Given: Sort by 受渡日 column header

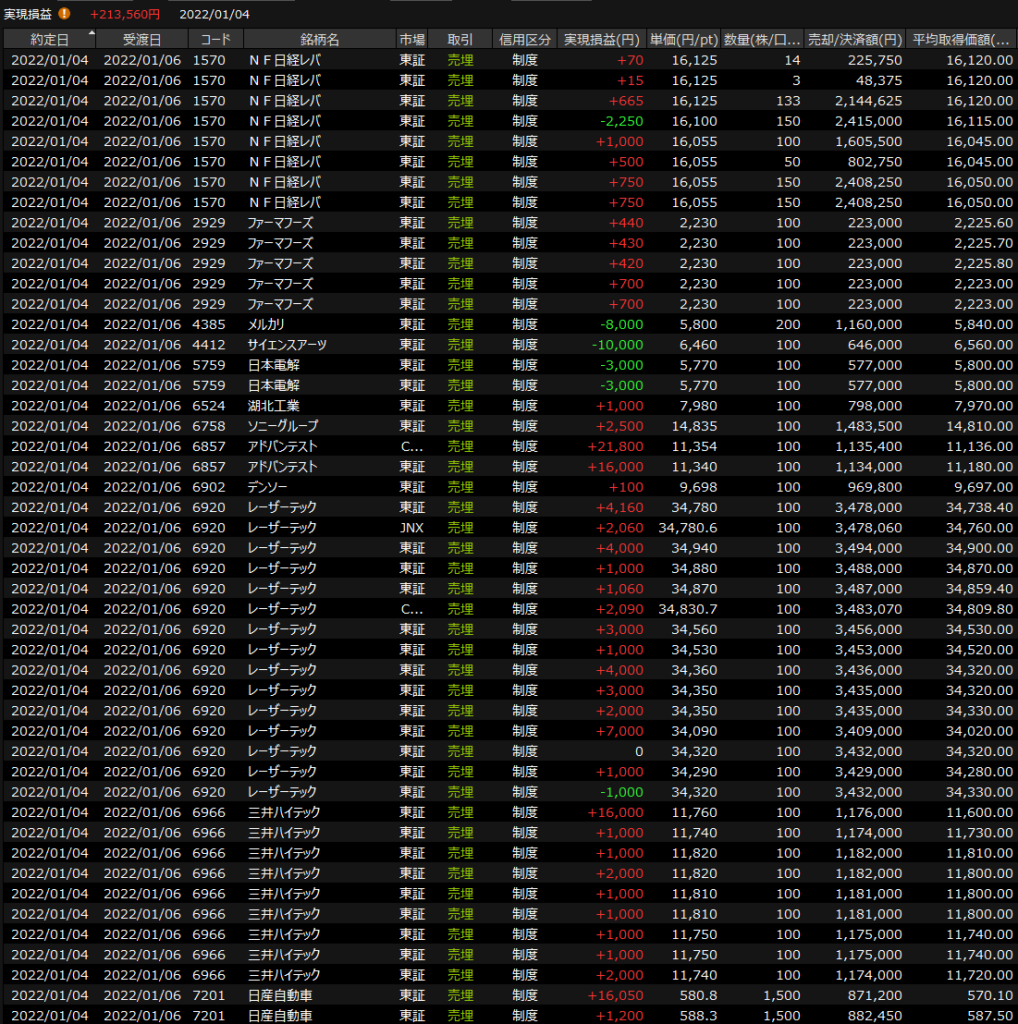Looking at the screenshot, I should click(x=141, y=39).
